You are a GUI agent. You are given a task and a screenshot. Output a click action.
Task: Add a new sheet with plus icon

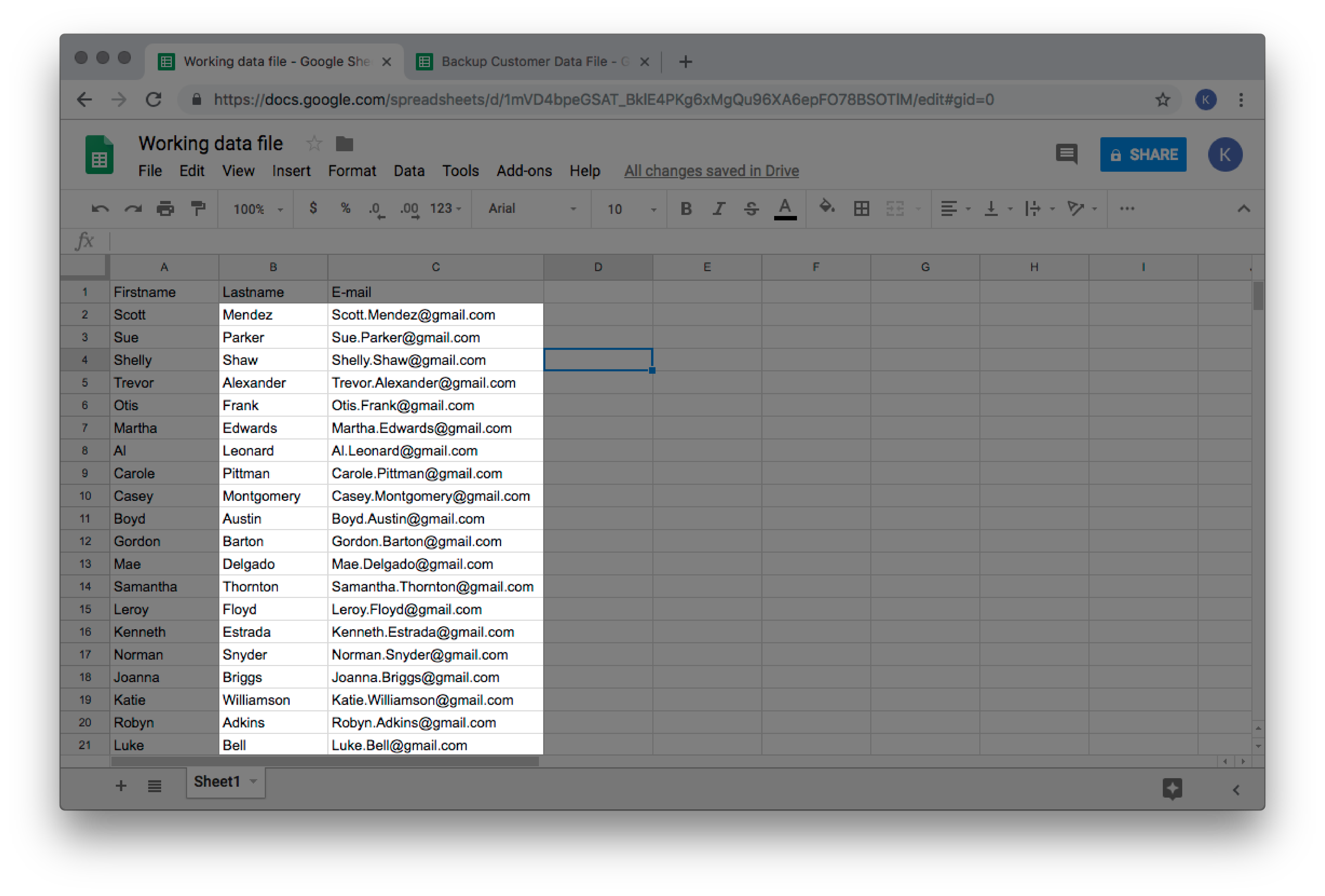(121, 786)
